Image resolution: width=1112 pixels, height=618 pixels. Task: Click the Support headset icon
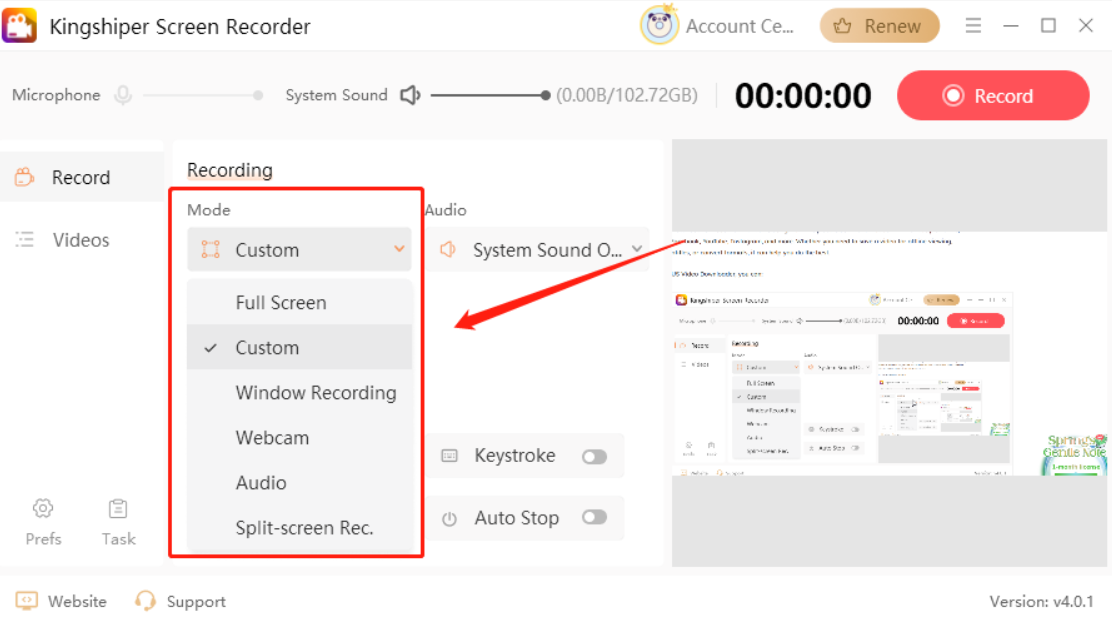tap(146, 601)
